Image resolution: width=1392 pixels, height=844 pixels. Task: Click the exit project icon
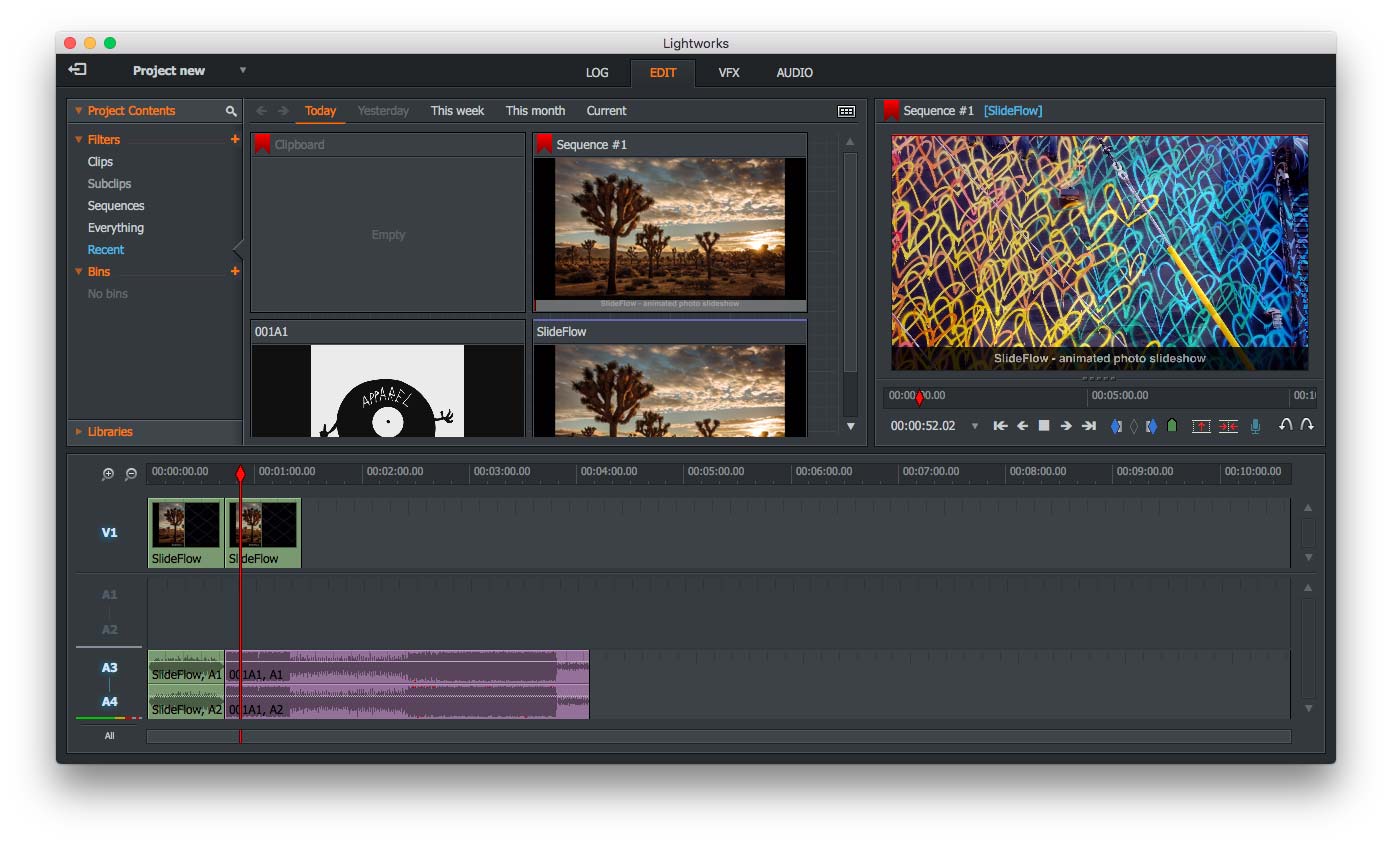(x=77, y=70)
